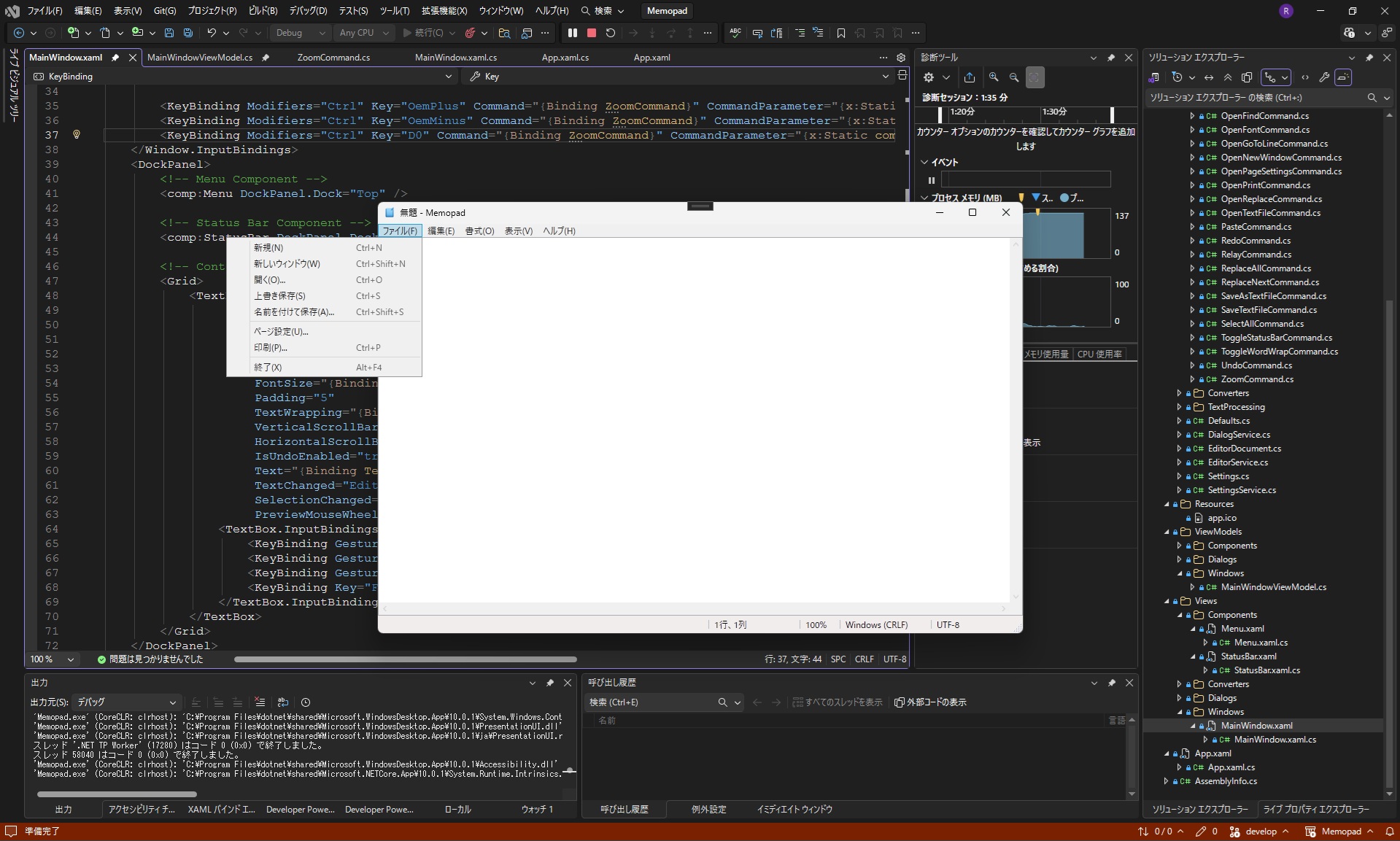Open the Debug configuration dropdown

pyautogui.click(x=299, y=33)
